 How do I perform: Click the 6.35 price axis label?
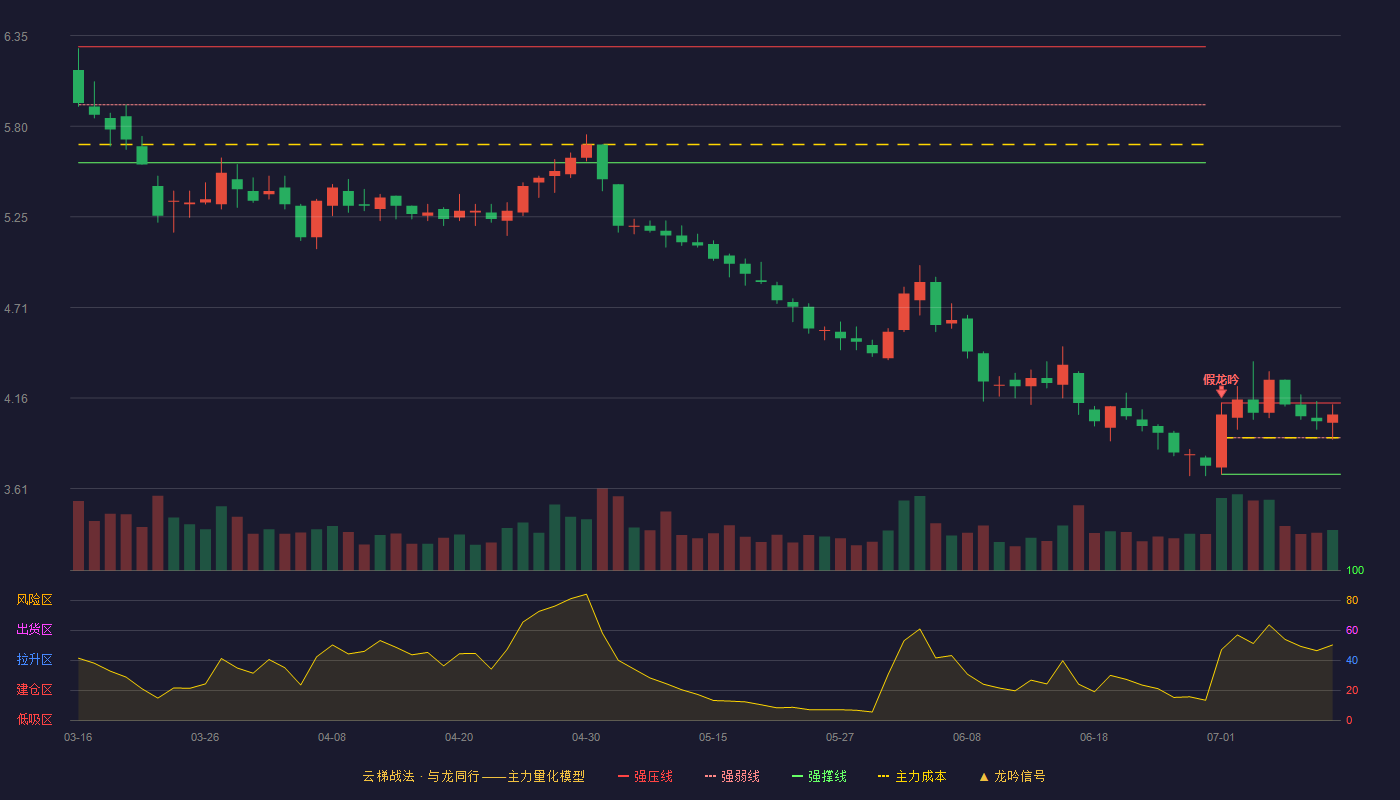pos(16,37)
